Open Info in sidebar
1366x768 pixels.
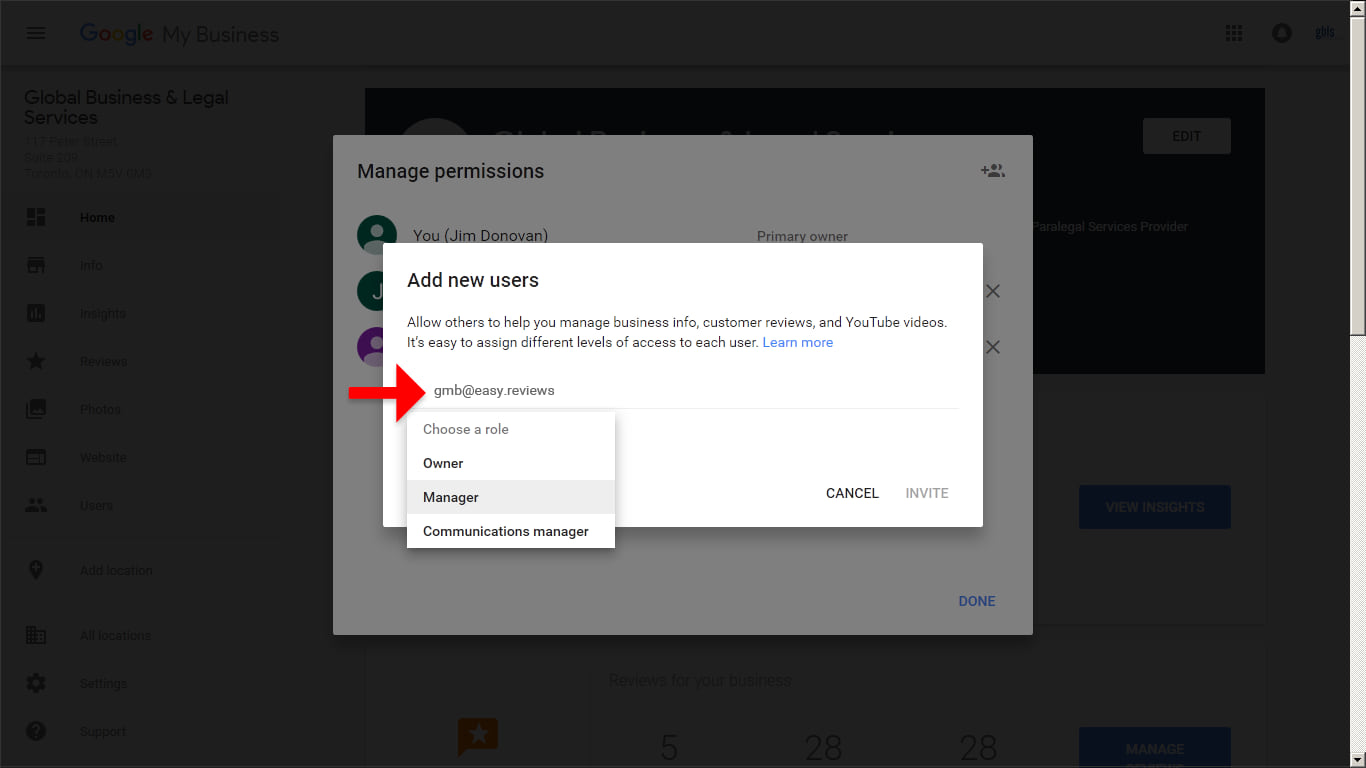coord(91,265)
